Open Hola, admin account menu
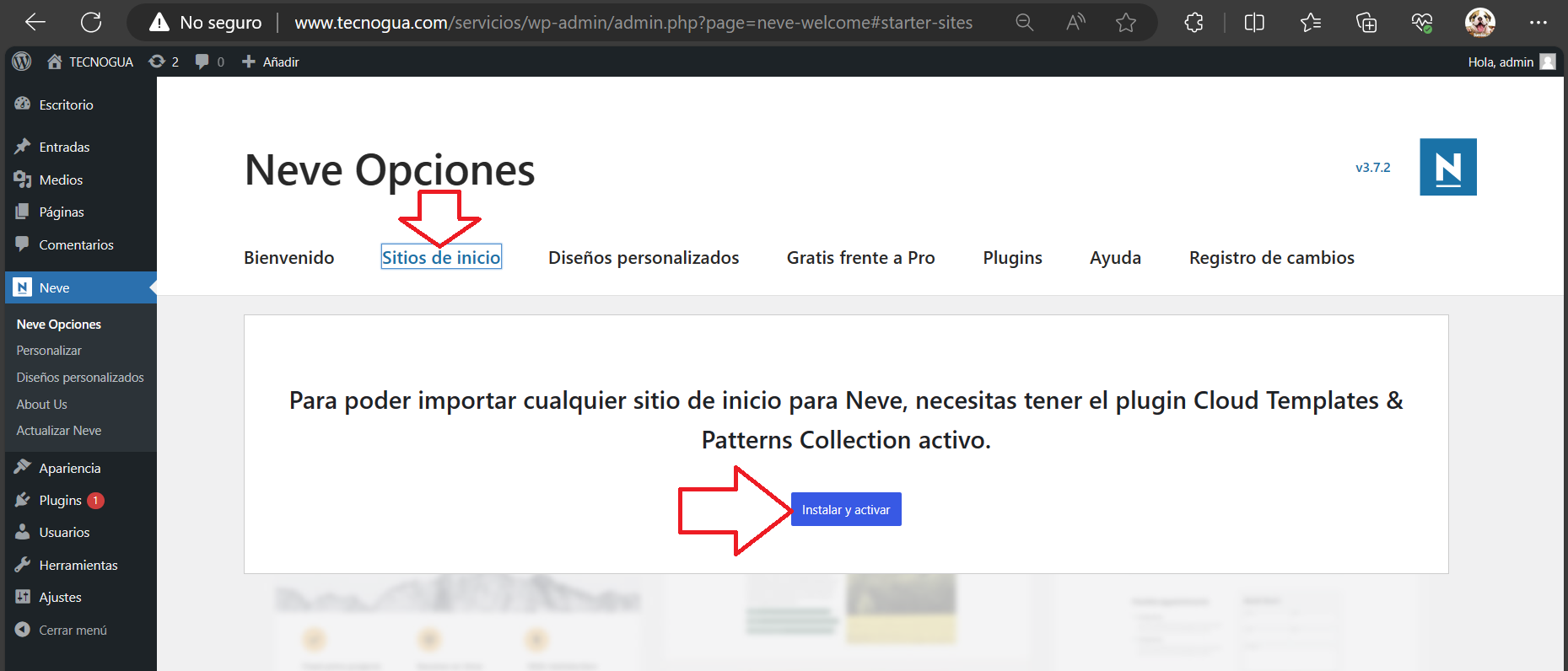The width and height of the screenshot is (1568, 671). coord(1511,62)
